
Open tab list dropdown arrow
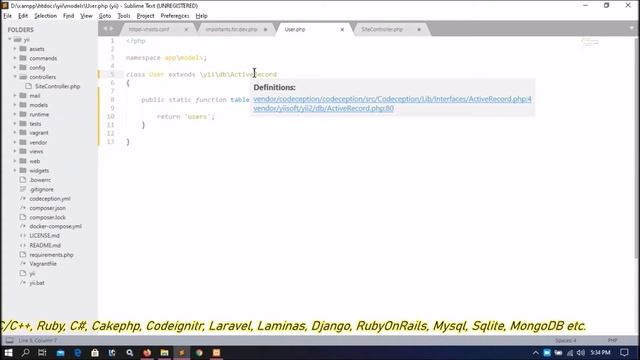point(631,29)
